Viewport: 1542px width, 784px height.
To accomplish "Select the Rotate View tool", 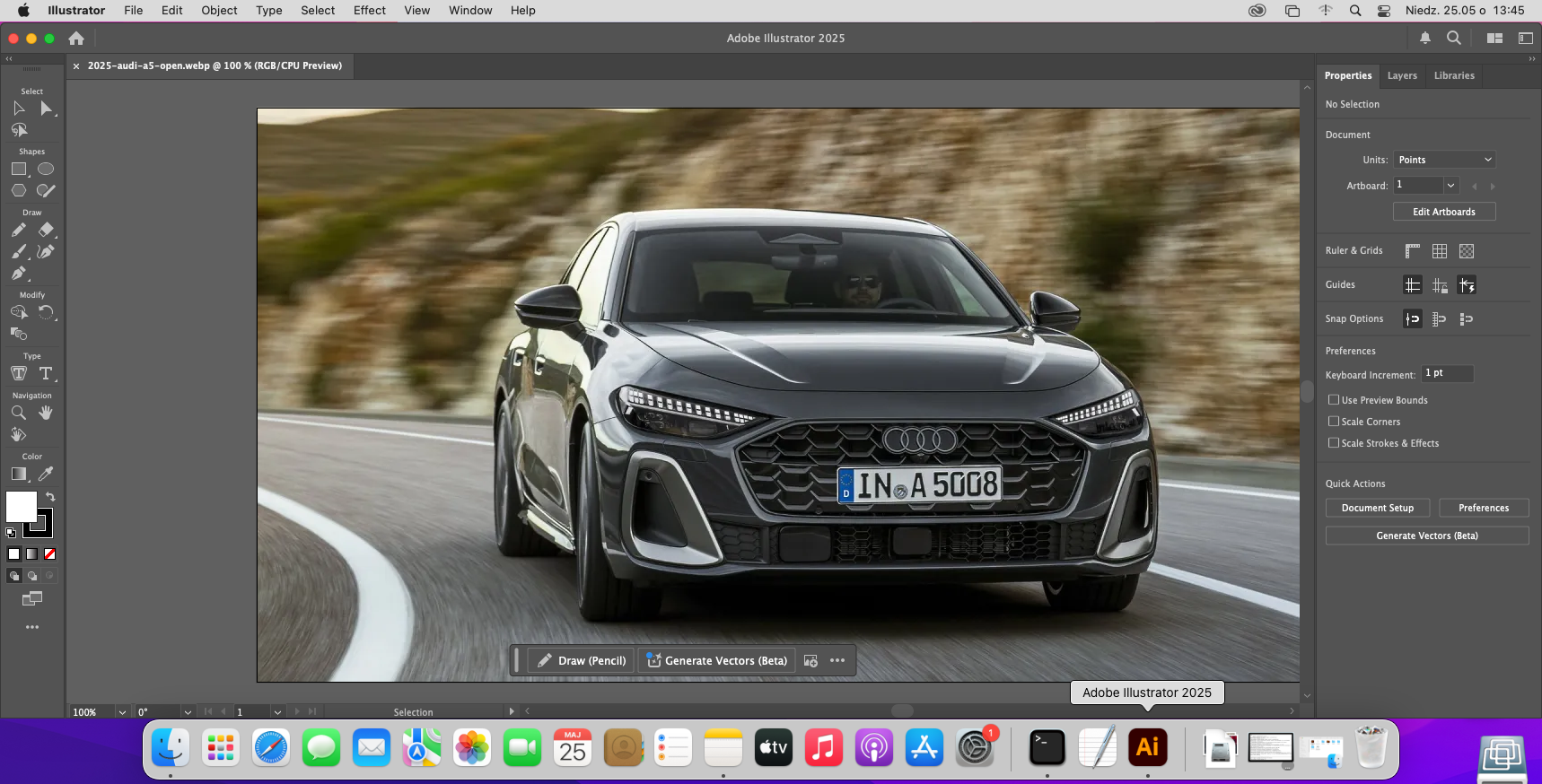I will point(19,434).
